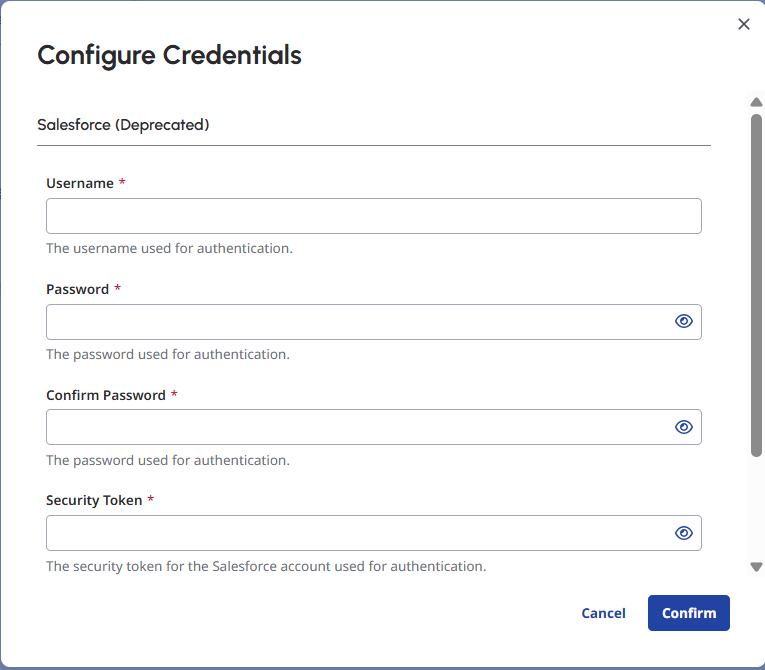Click the 'Configure Credentials' title text
The image size is (765, 670).
pos(169,56)
